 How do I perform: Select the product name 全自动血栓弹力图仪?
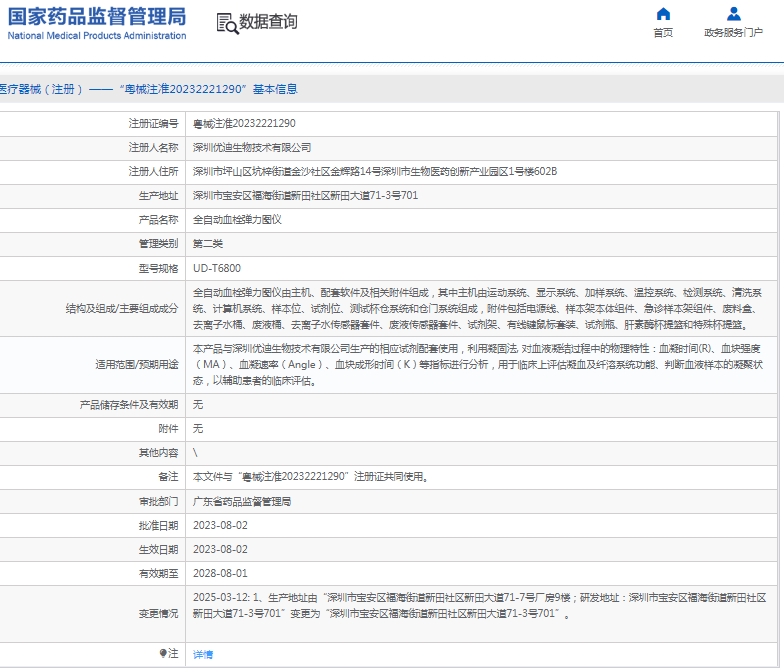(238, 220)
